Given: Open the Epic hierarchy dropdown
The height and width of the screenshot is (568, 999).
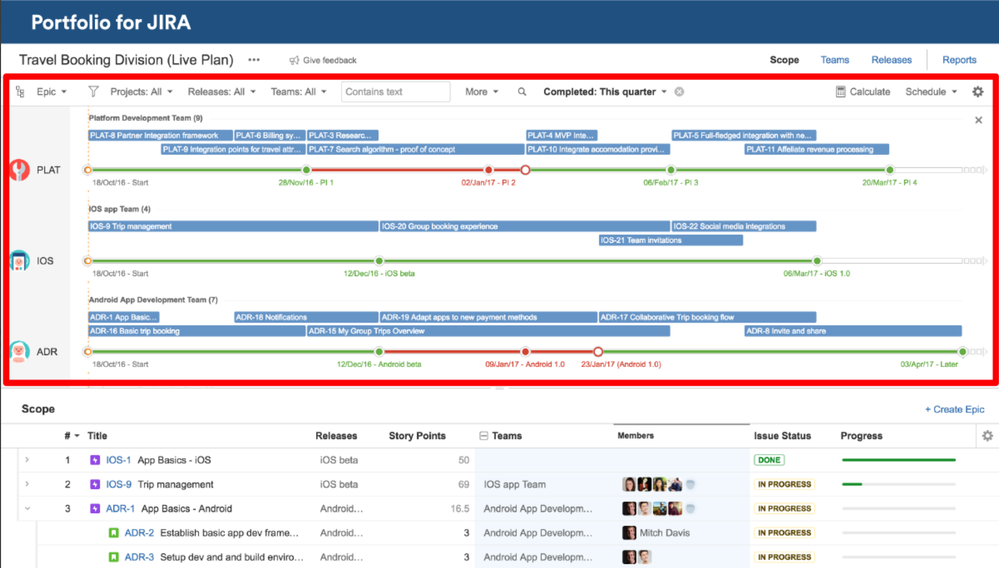Looking at the screenshot, I should click(x=51, y=92).
